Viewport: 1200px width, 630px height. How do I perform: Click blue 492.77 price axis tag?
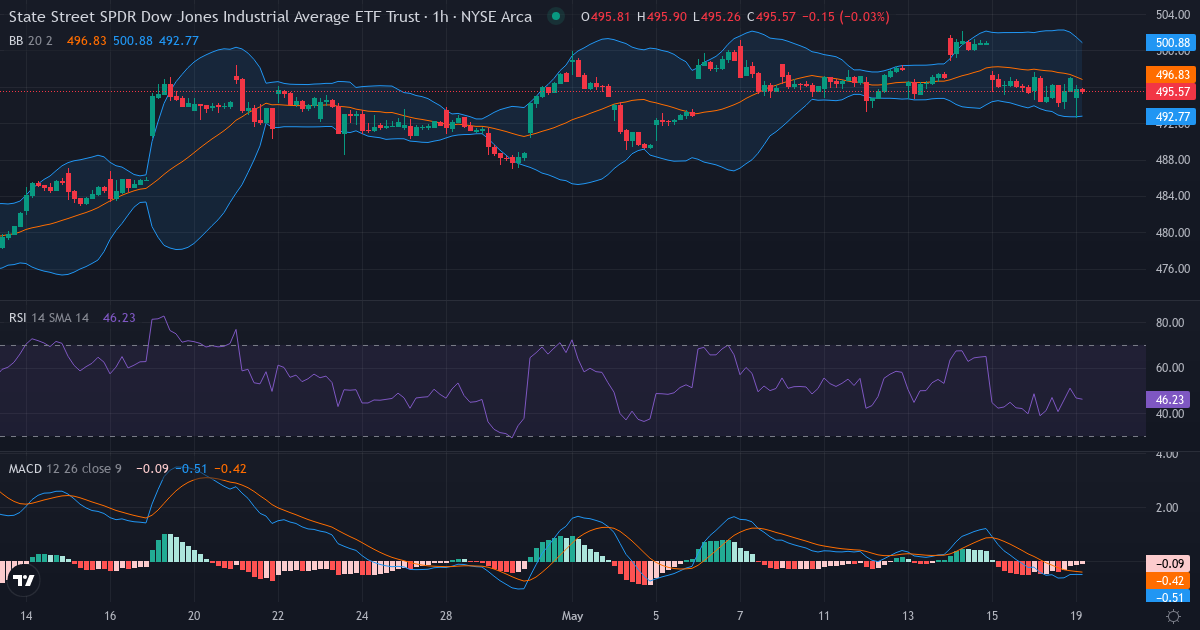click(x=1171, y=116)
